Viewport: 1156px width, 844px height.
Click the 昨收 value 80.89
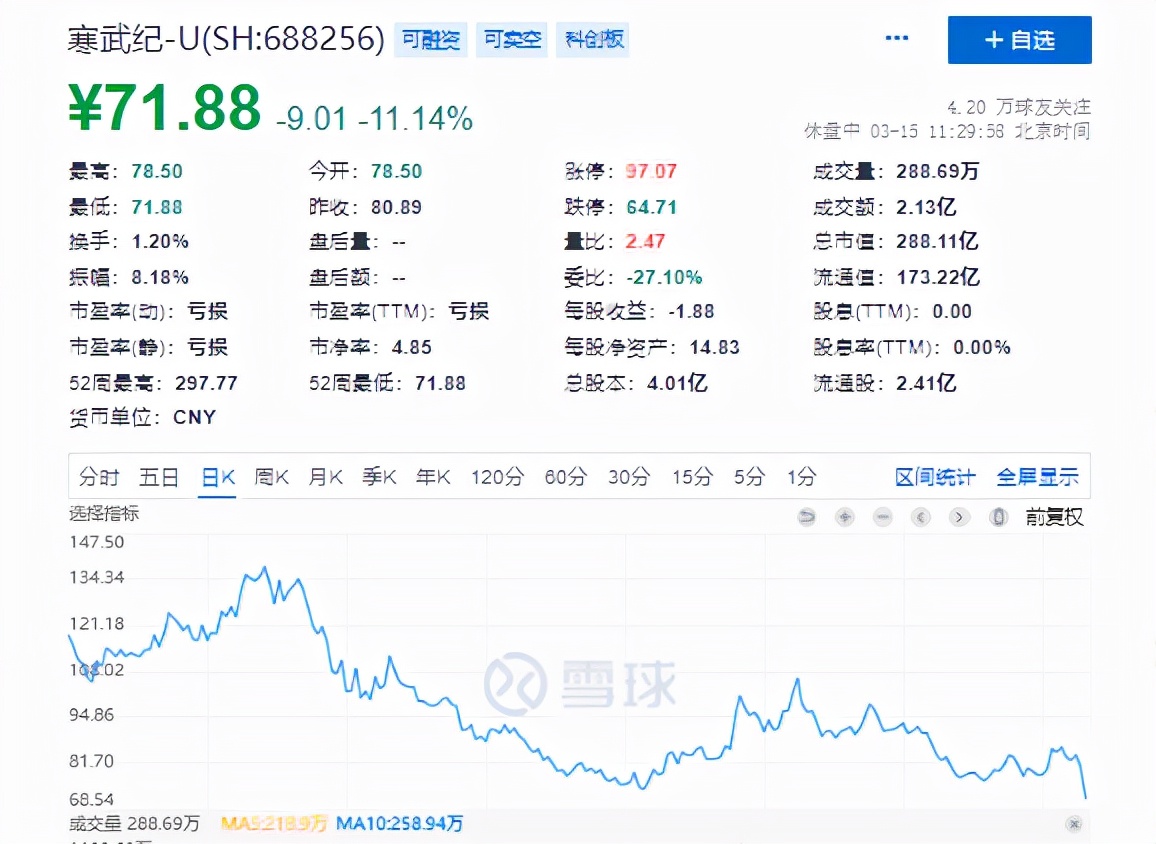pos(396,207)
